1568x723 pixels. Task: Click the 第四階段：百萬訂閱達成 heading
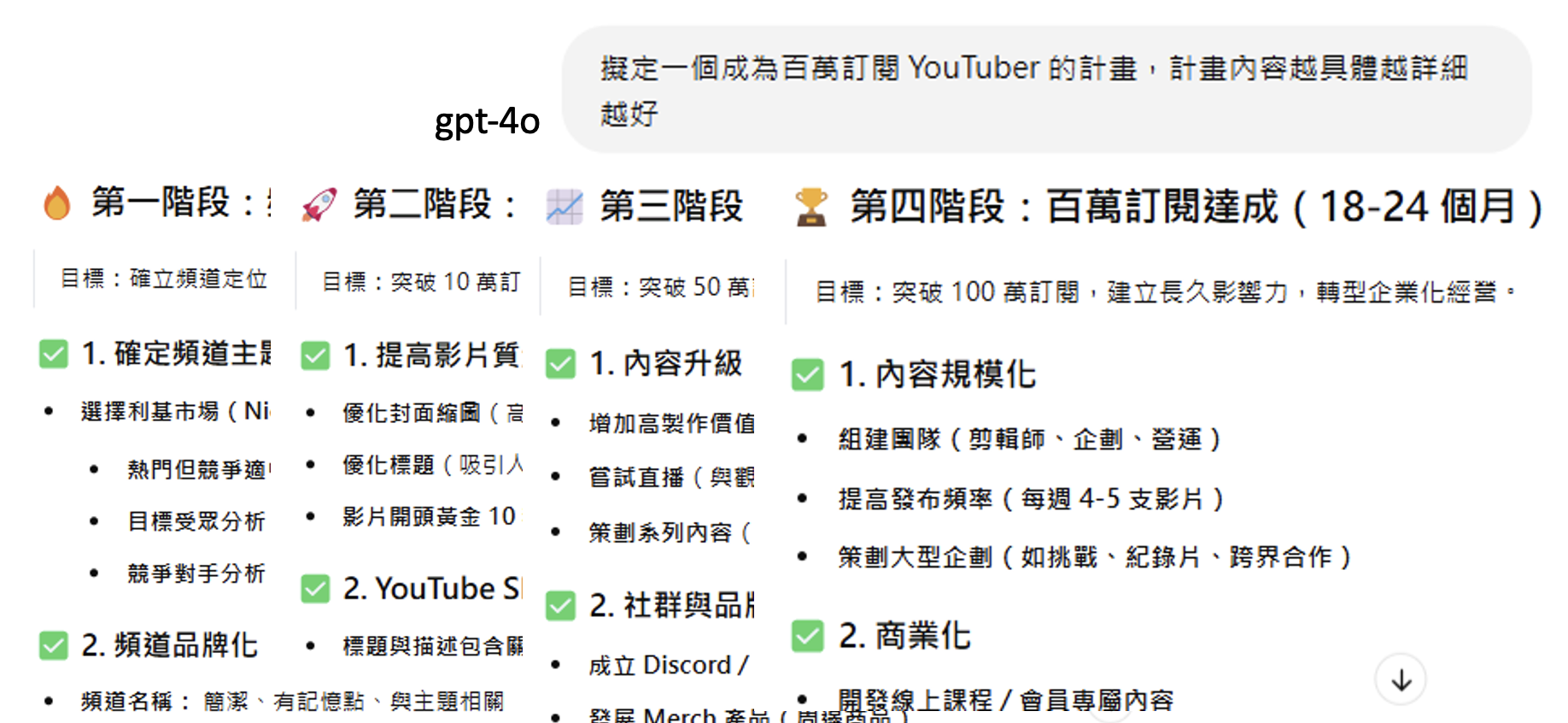1196,207
